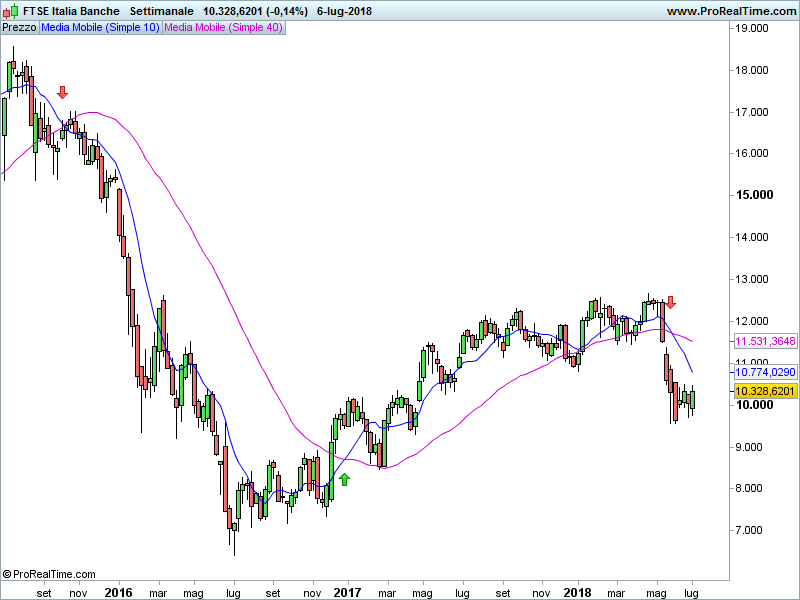Select the Media Mobile (Simple 10) legend tab

101,28
